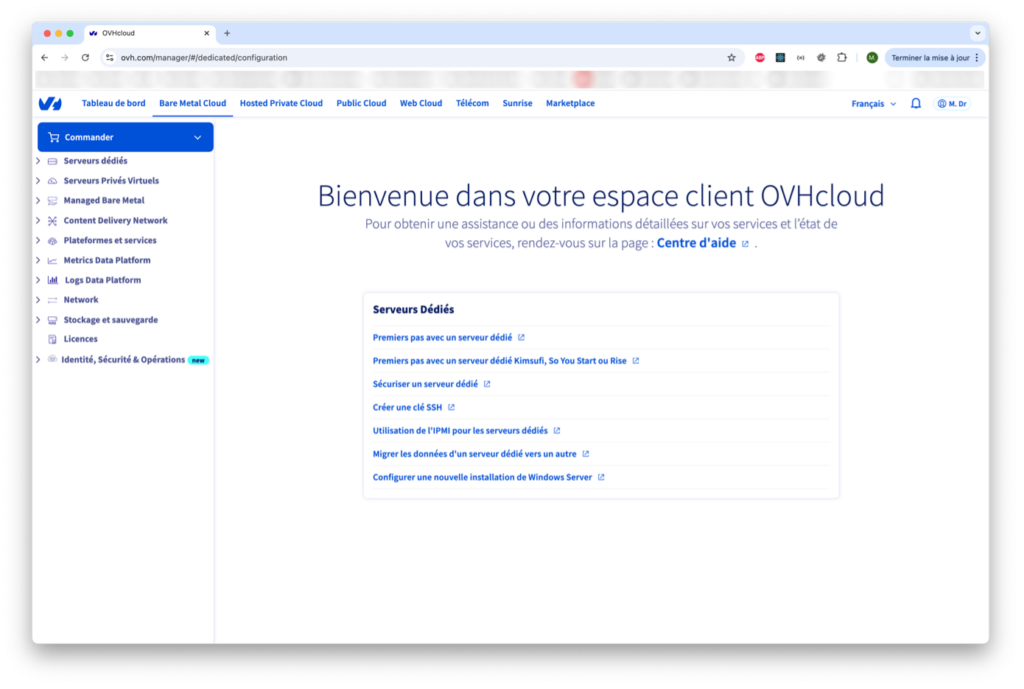The height and width of the screenshot is (689, 1024).
Task: Open the Tableau de bord tab
Action: 114,103
